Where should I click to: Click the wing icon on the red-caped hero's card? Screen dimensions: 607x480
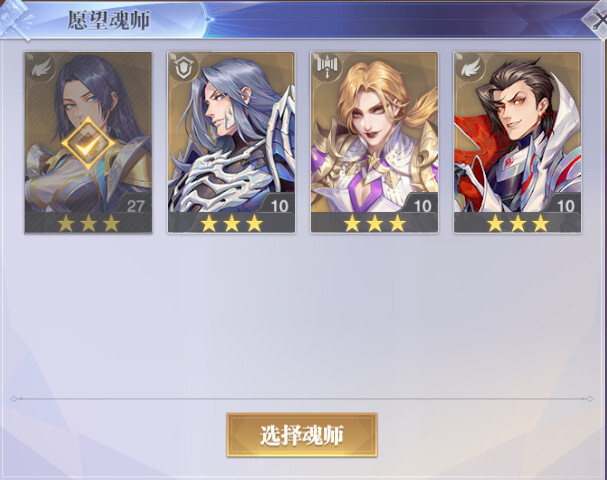tap(471, 68)
